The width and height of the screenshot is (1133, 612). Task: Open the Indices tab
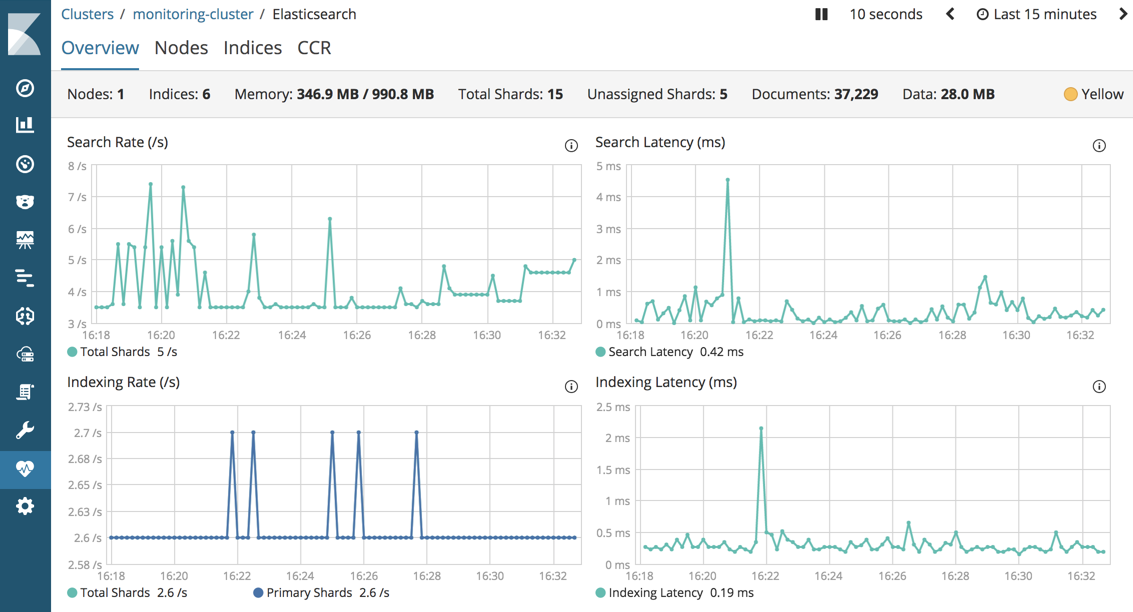pos(252,47)
